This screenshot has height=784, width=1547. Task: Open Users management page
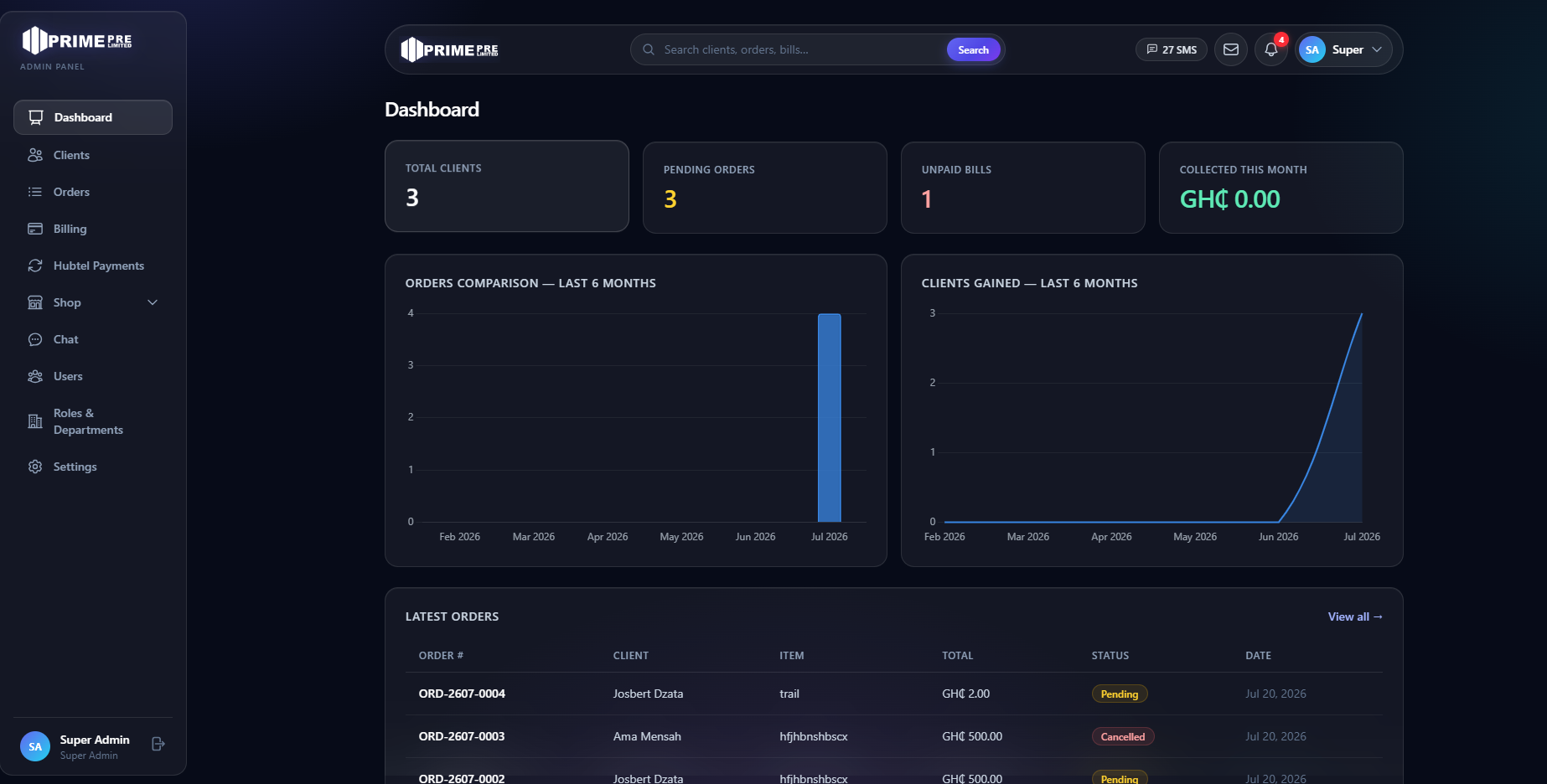tap(93, 376)
